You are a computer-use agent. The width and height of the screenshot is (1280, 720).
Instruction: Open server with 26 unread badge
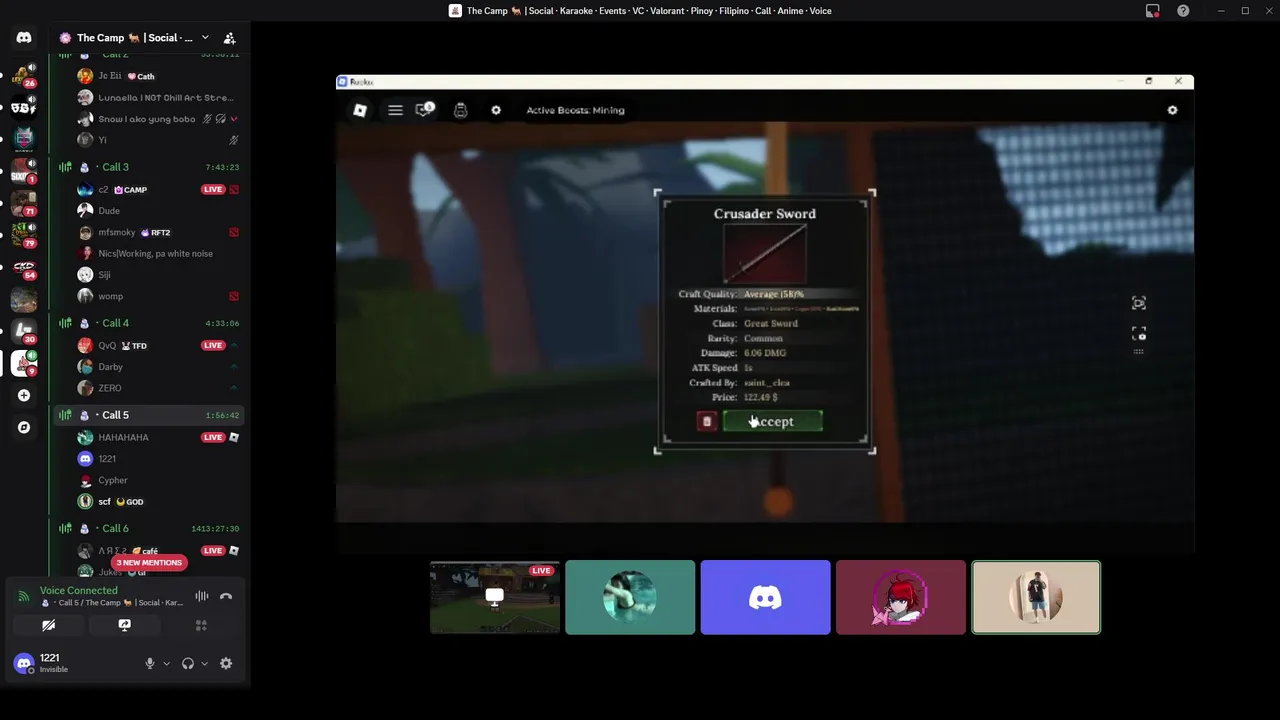(x=24, y=75)
